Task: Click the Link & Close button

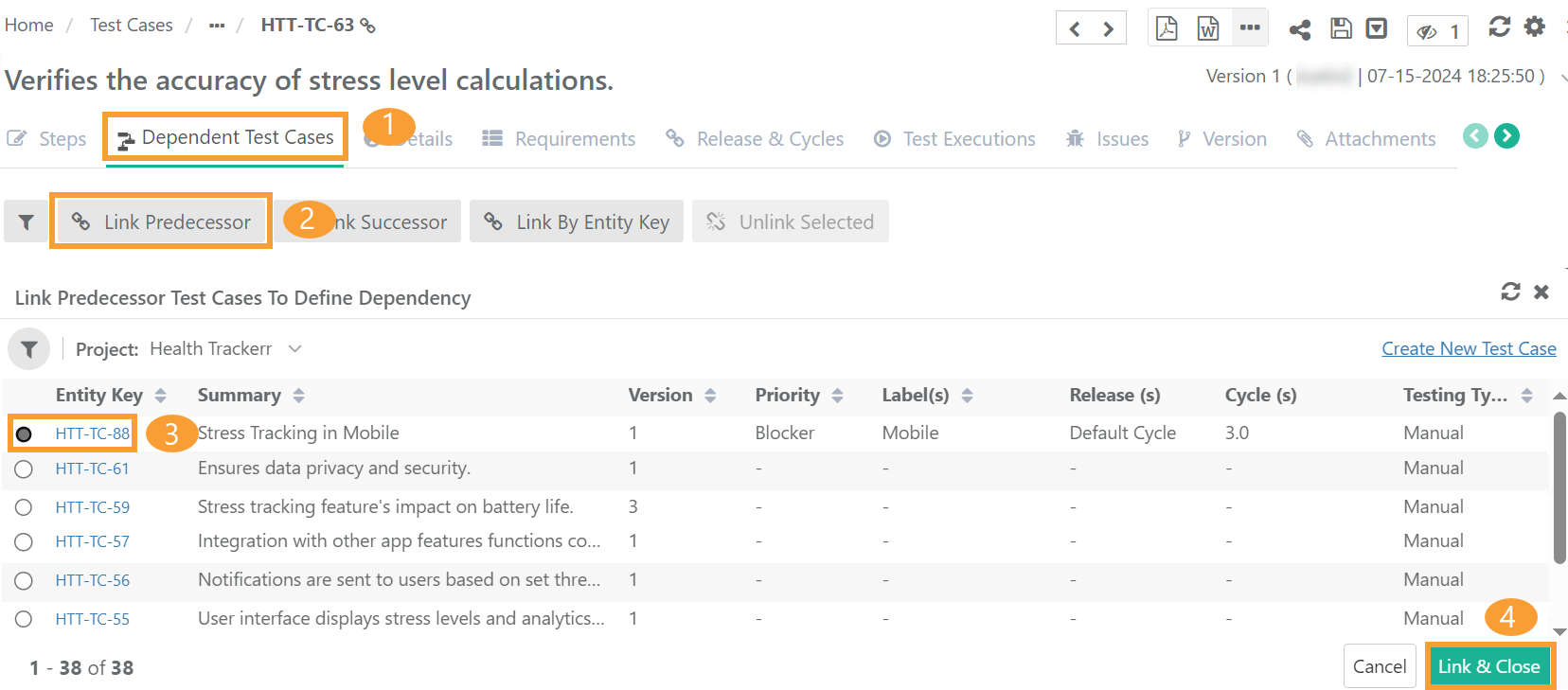Action: (1488, 666)
